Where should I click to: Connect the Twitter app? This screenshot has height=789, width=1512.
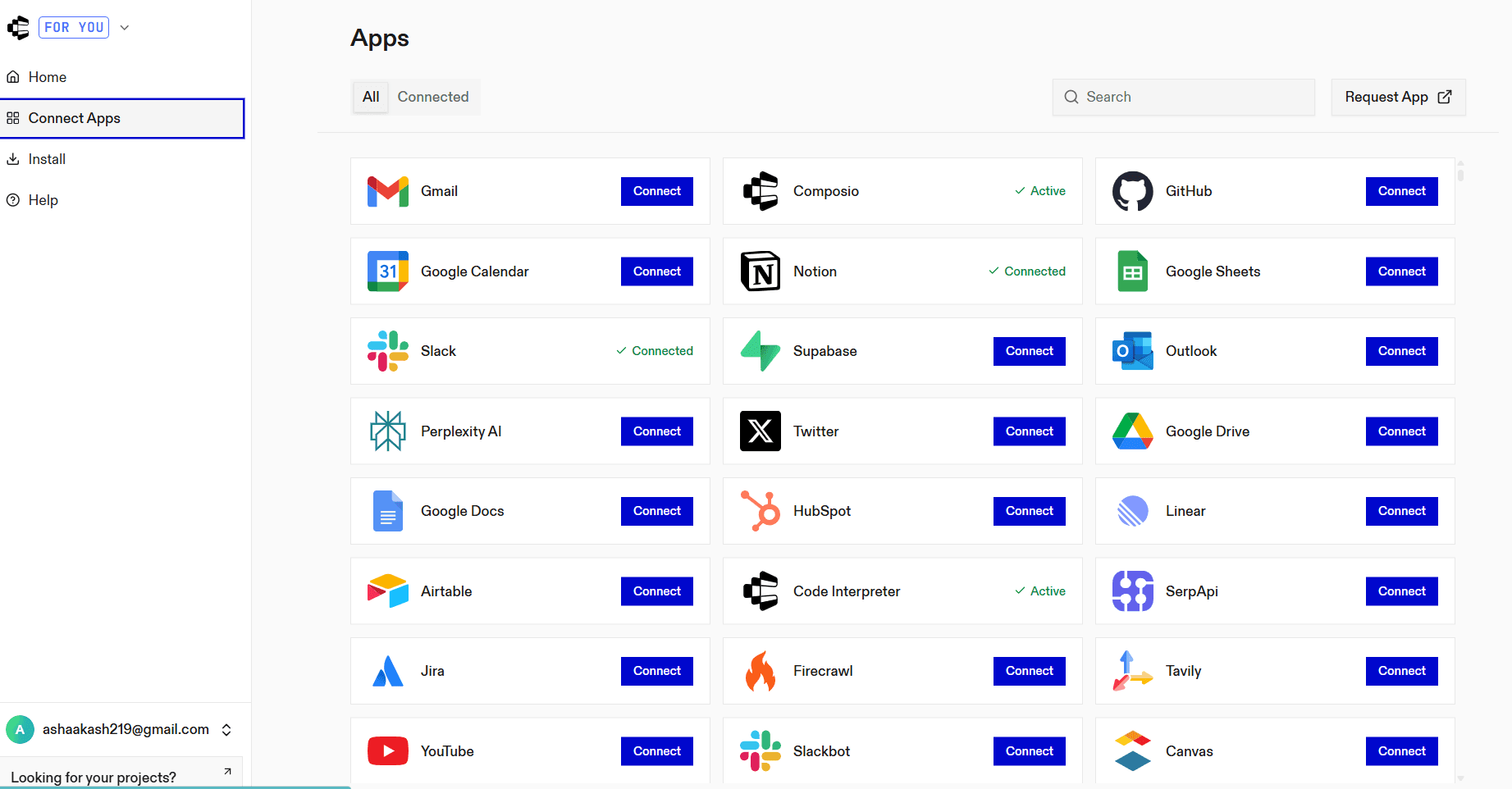coord(1030,431)
